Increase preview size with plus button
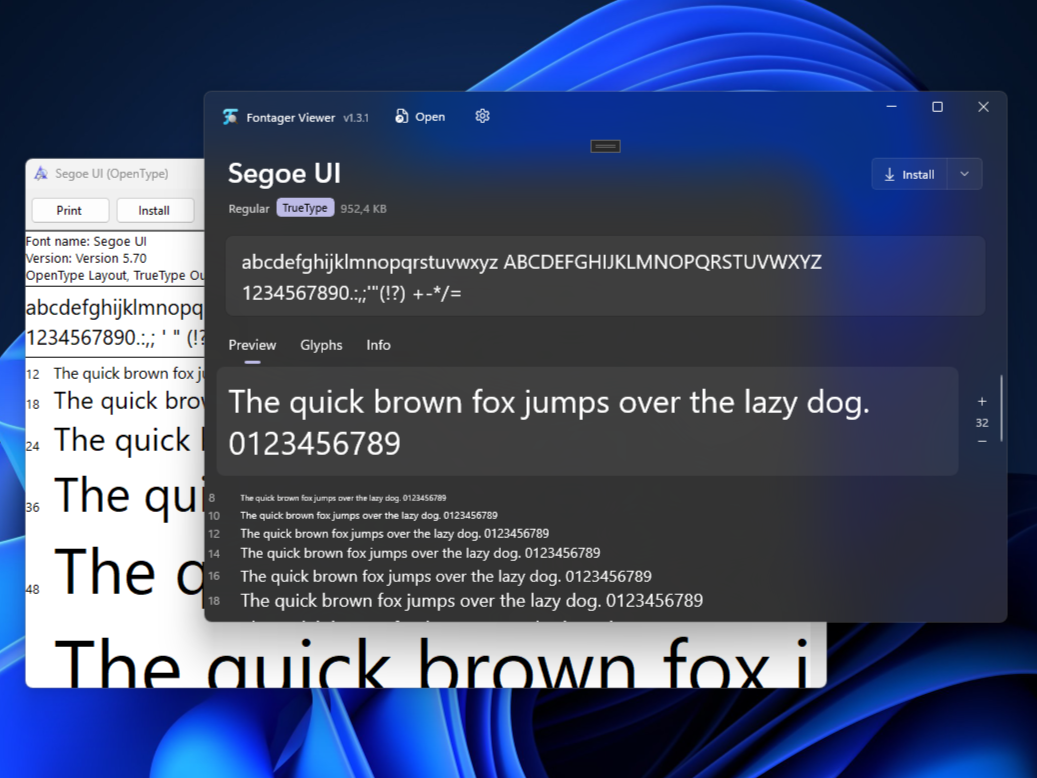Screen dimensions: 1037x778 tap(982, 402)
